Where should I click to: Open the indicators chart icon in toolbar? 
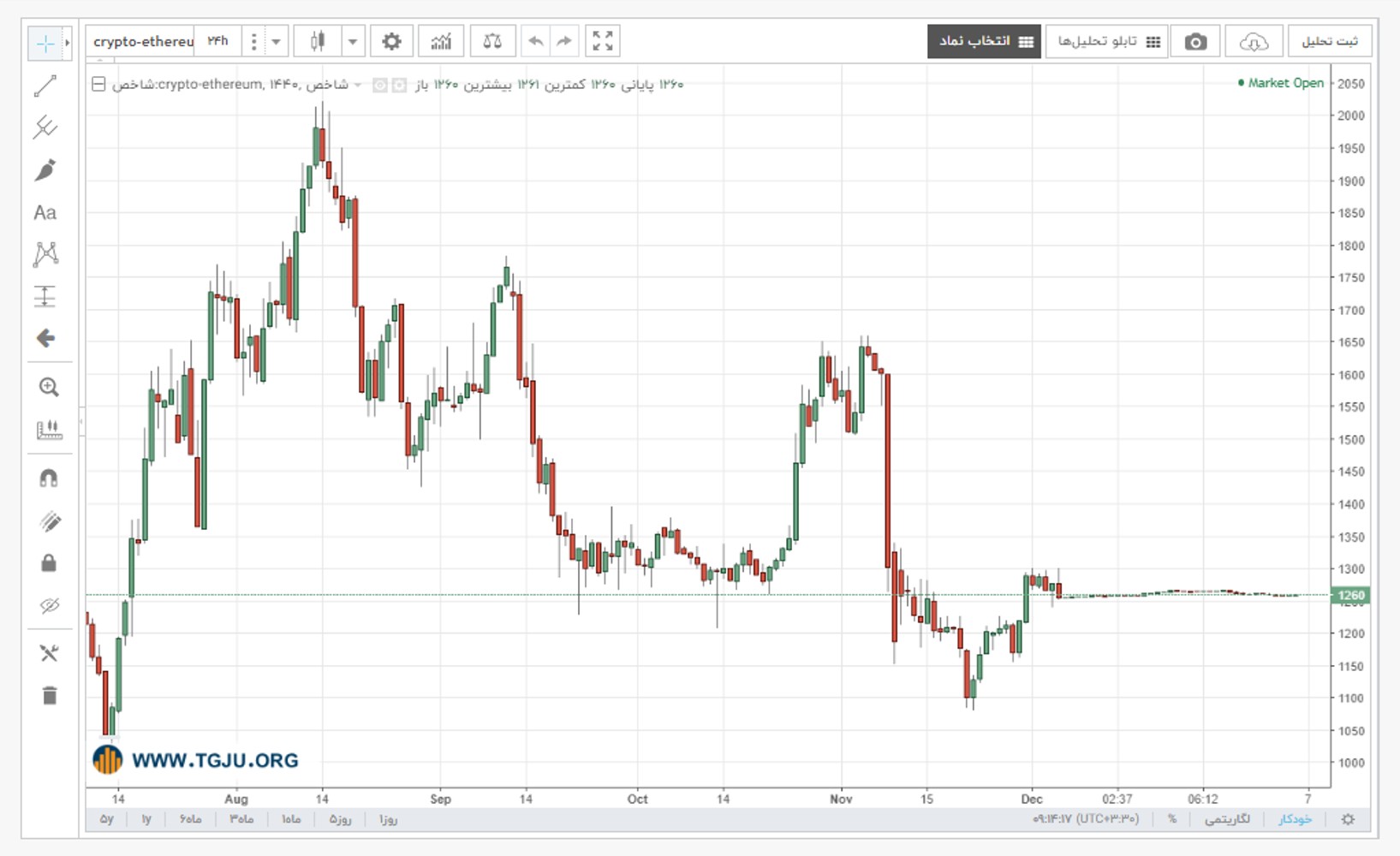(441, 41)
